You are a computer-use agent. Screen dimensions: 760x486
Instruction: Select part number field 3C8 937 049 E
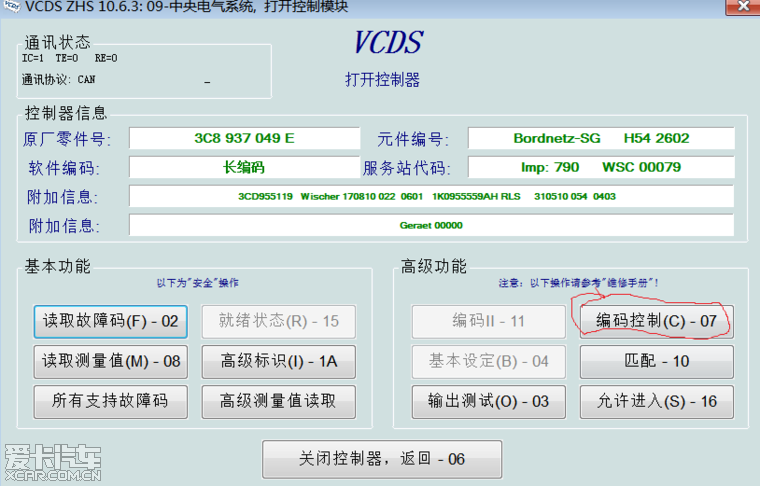245,139
